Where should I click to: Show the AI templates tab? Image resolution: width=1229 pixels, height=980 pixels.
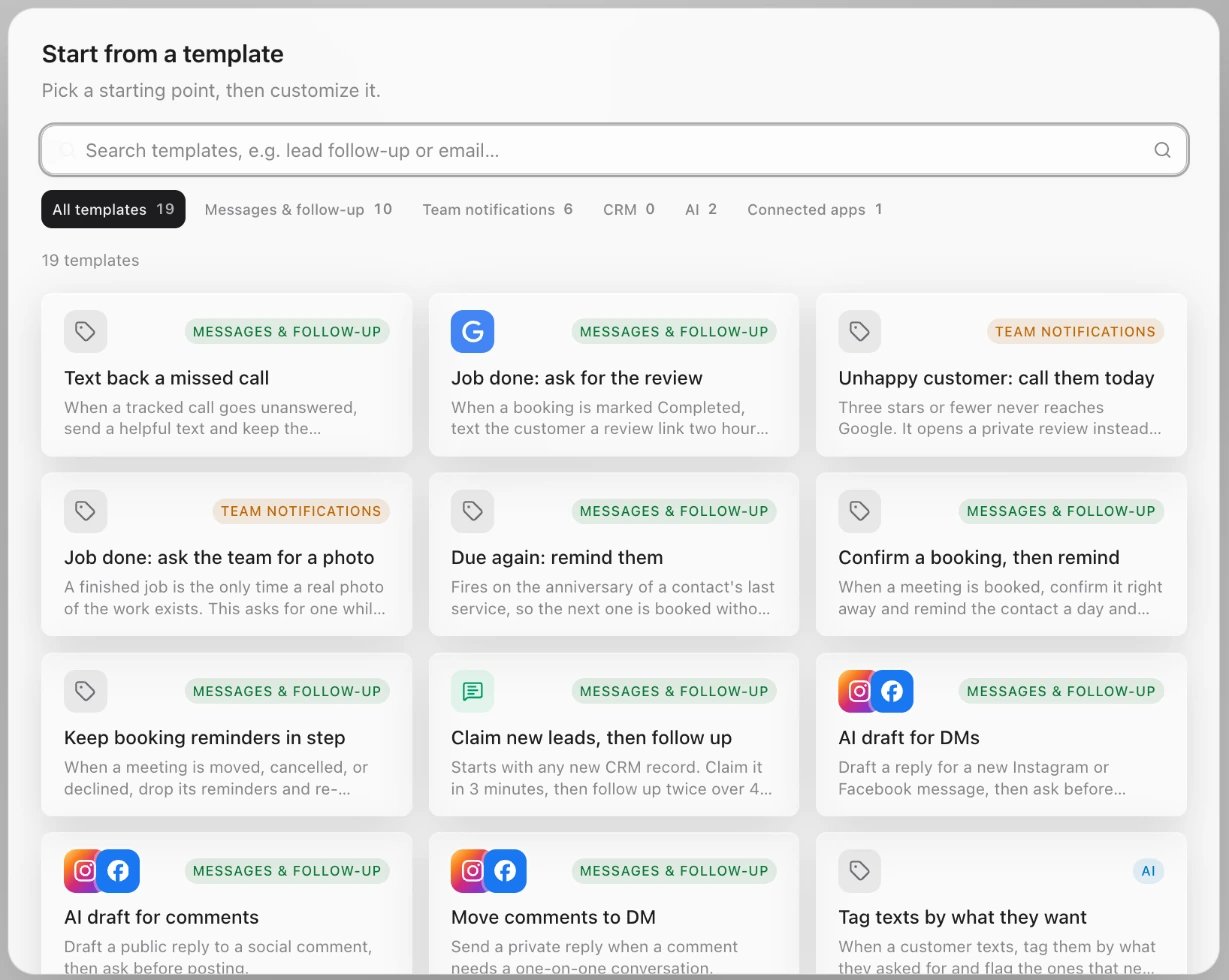(701, 209)
